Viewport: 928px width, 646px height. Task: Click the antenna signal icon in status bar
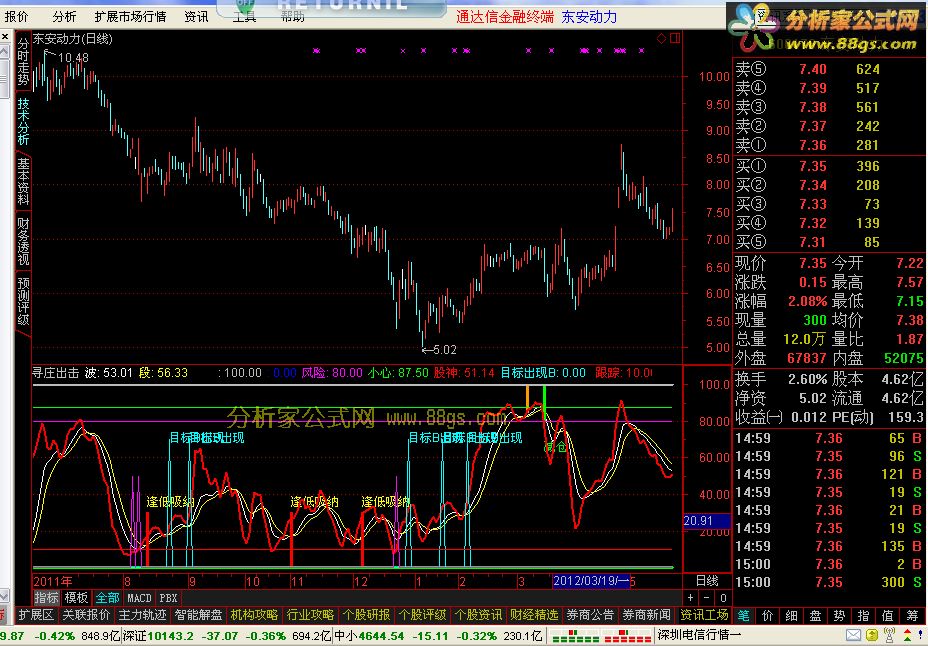(890, 635)
